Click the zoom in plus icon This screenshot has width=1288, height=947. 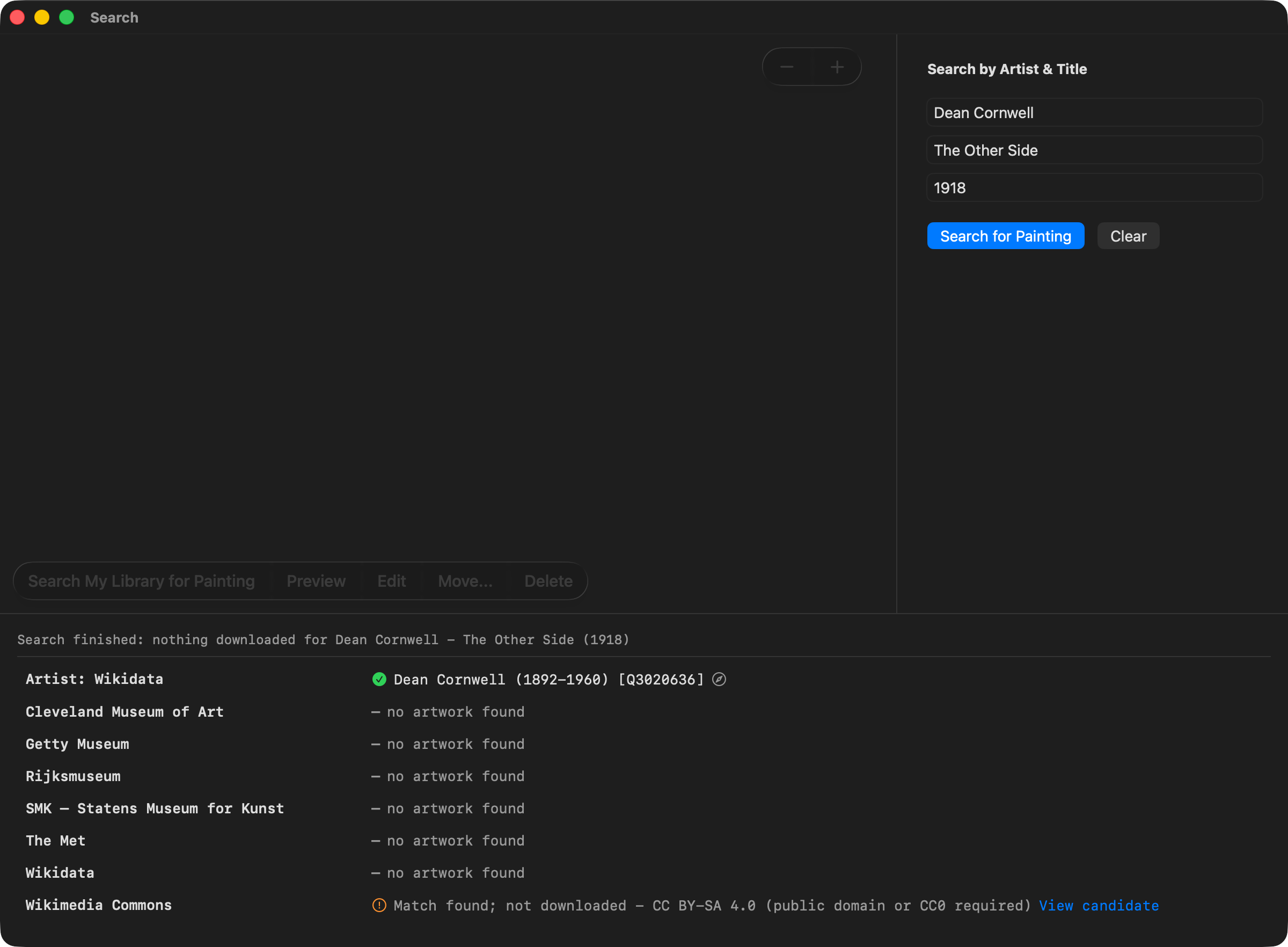[x=837, y=67]
